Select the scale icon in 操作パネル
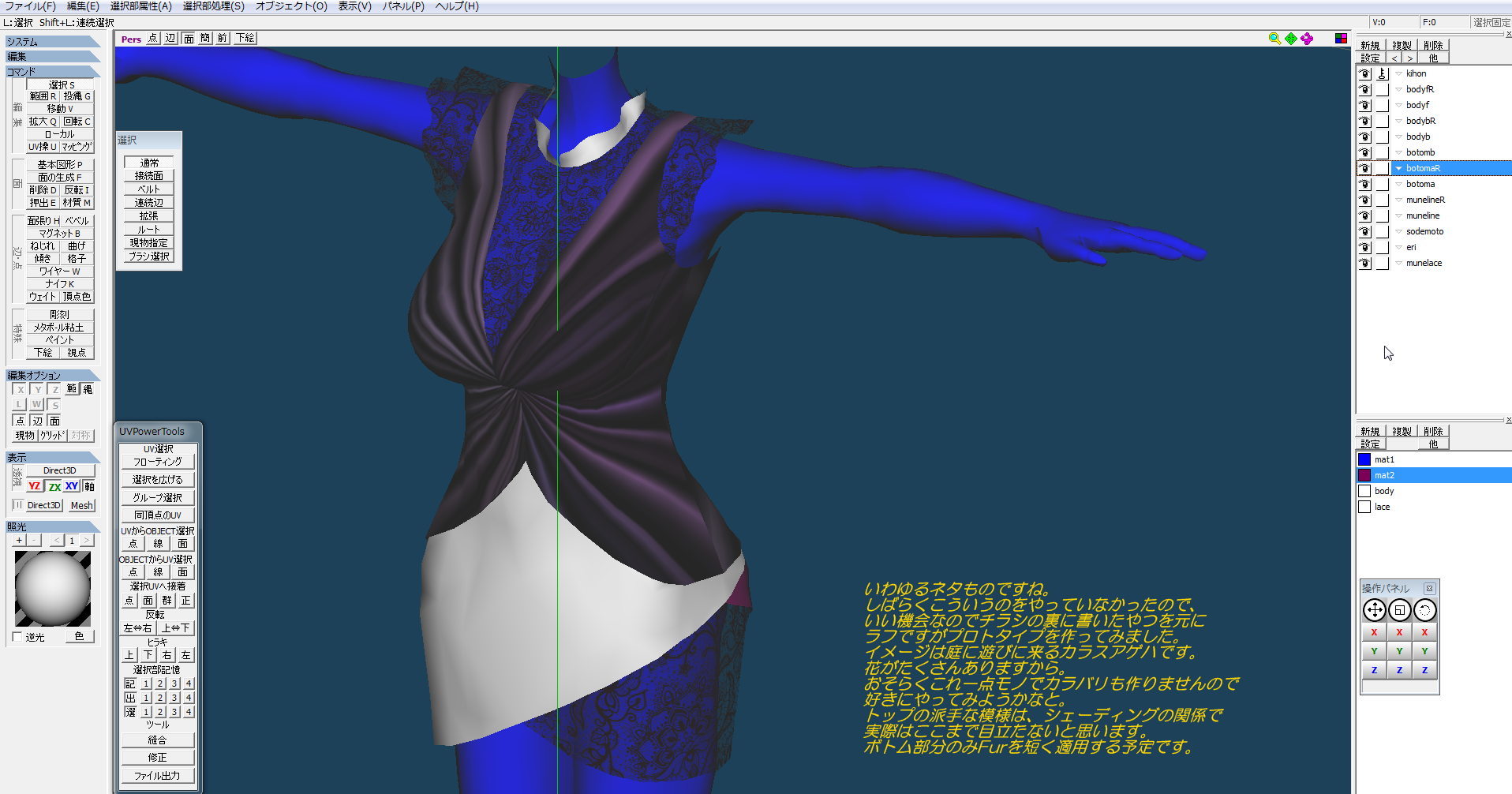The height and width of the screenshot is (794, 1512). click(1399, 610)
